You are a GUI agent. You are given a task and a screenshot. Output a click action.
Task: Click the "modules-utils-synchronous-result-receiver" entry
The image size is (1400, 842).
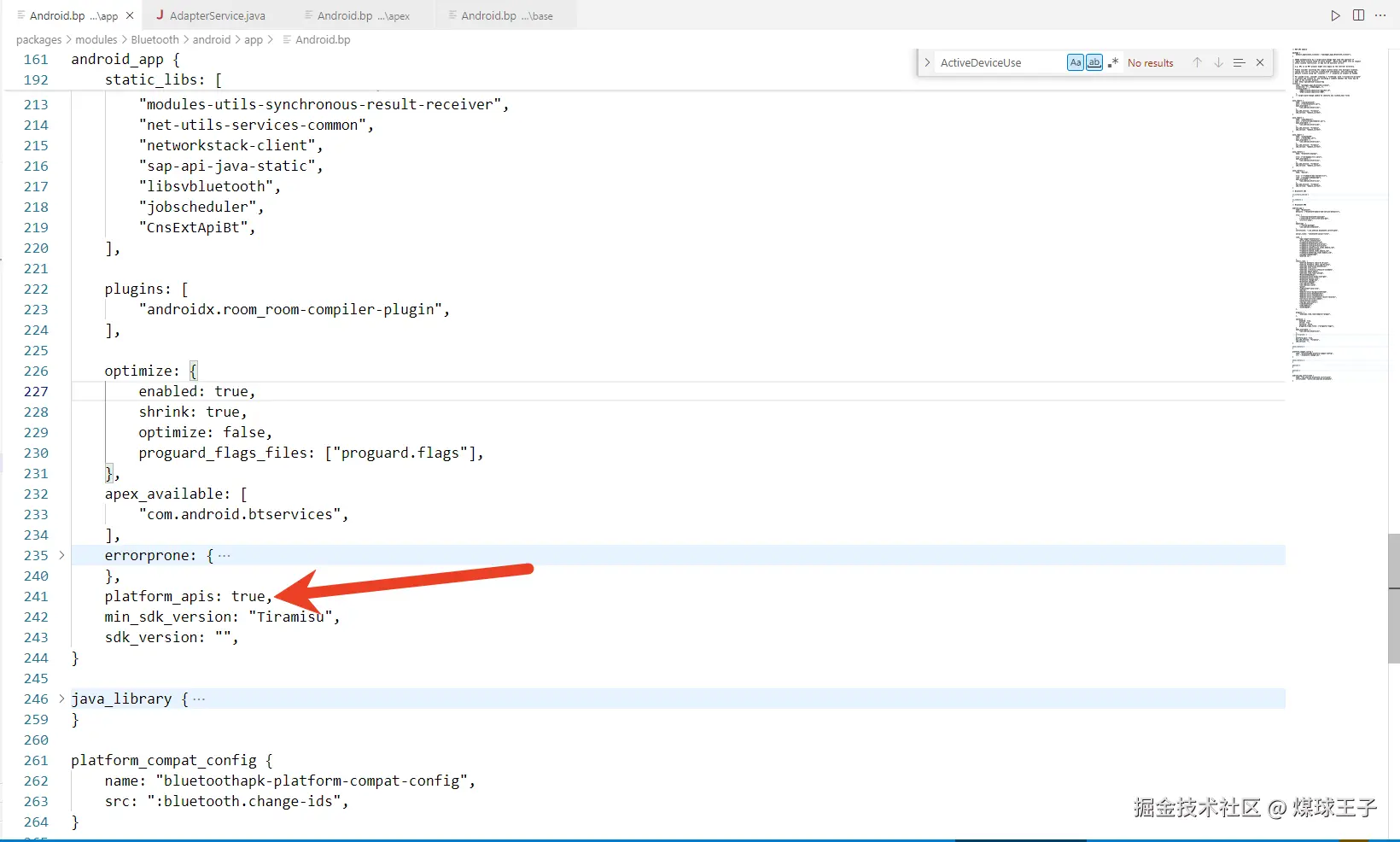[324, 104]
